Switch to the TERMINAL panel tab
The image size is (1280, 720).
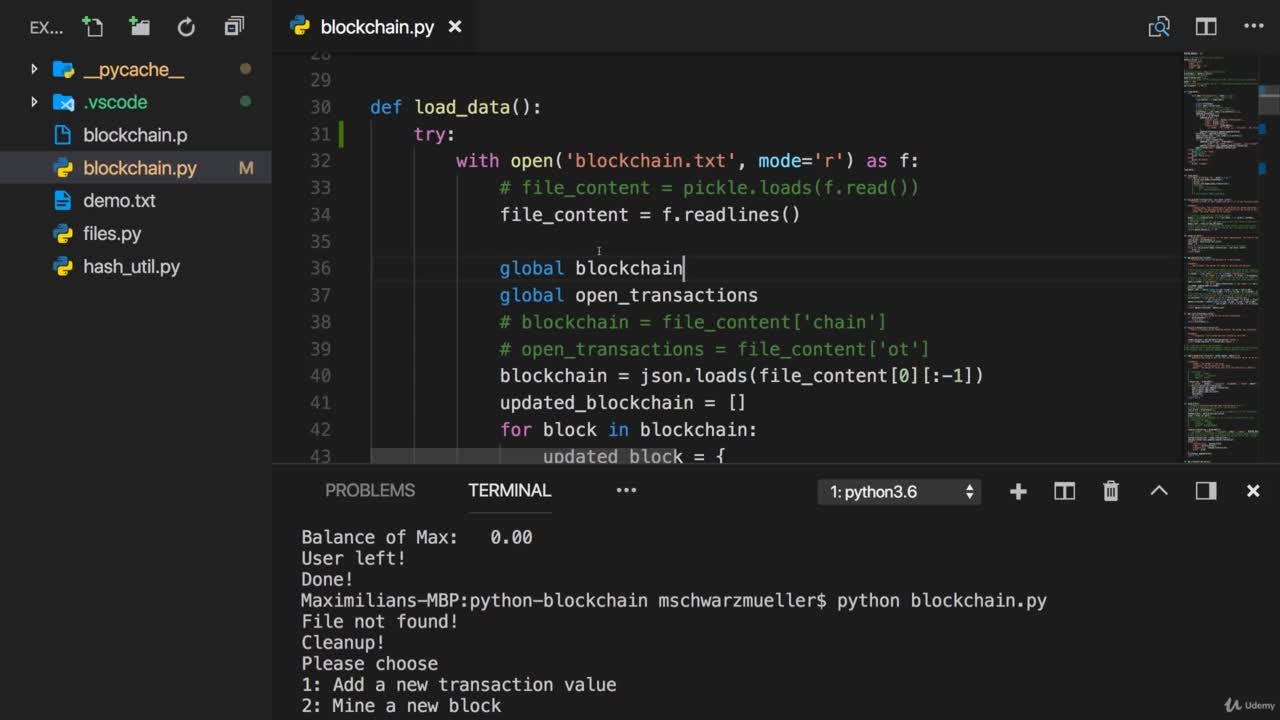pos(509,490)
